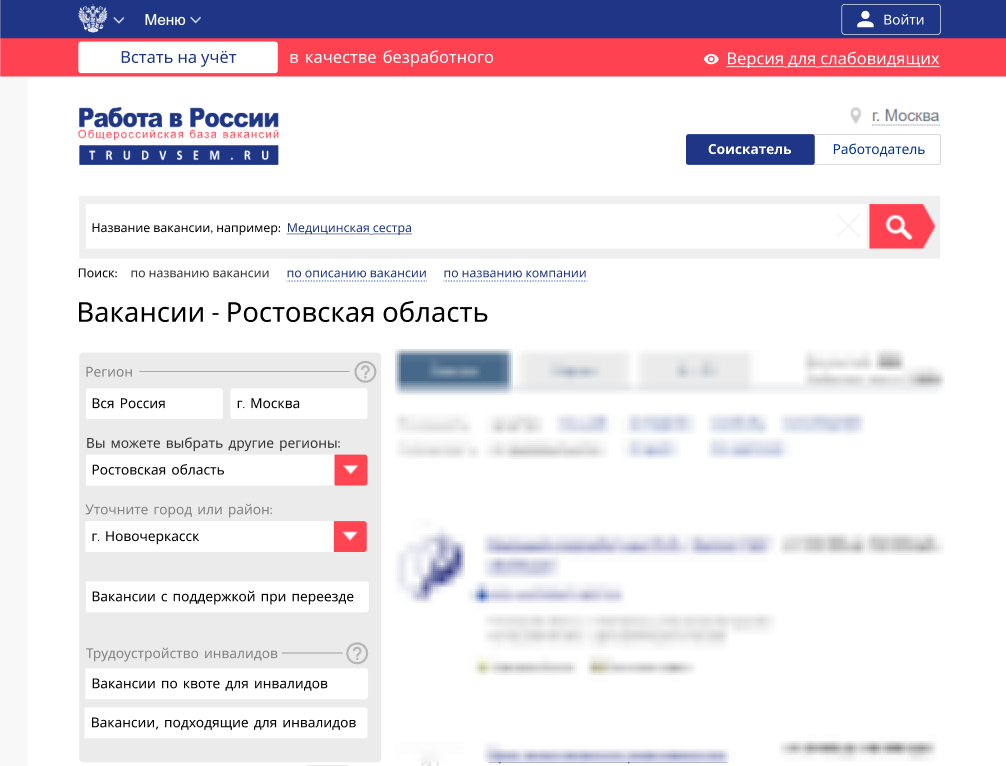Click the Работа в России site logo
This screenshot has height=766, width=1006.
click(x=178, y=119)
